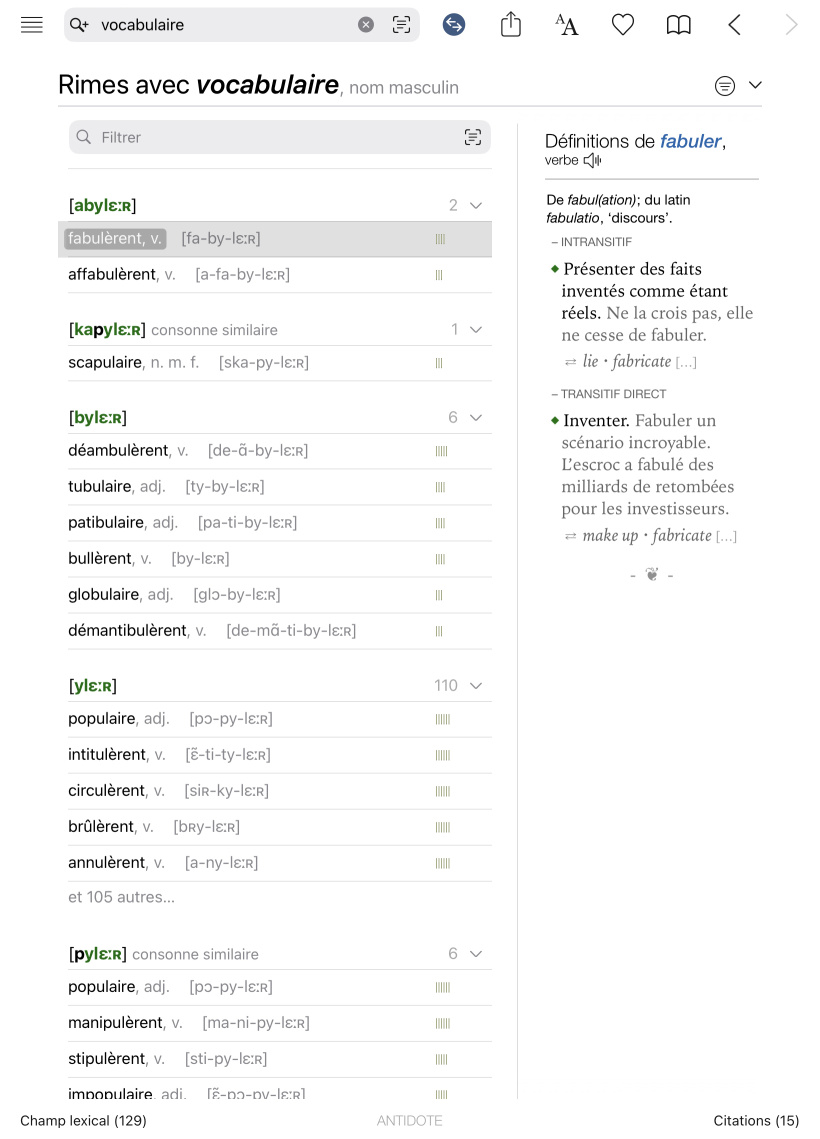Collapse the [abylɛːʀ] rhyme group
This screenshot has width=820, height=1139.
point(476,206)
